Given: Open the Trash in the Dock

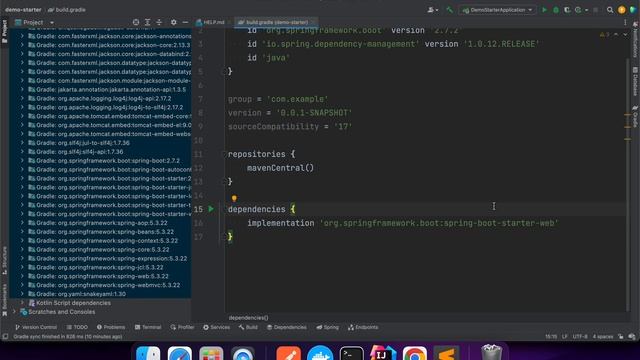Looking at the screenshot, I should click(x=491, y=353).
